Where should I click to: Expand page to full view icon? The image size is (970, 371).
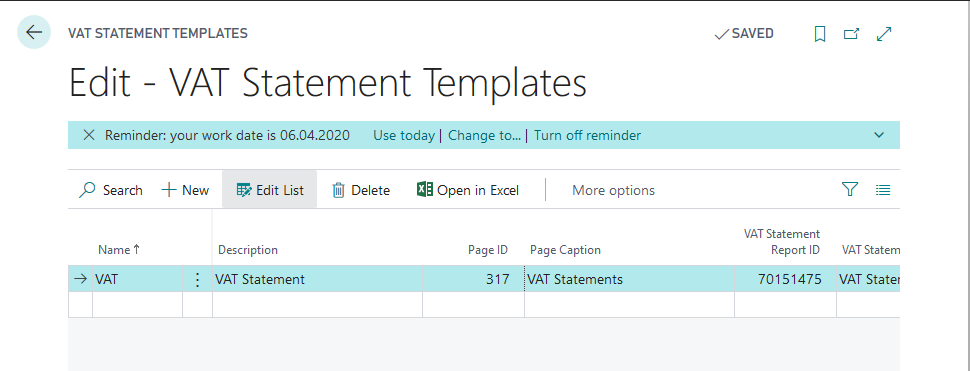click(884, 35)
